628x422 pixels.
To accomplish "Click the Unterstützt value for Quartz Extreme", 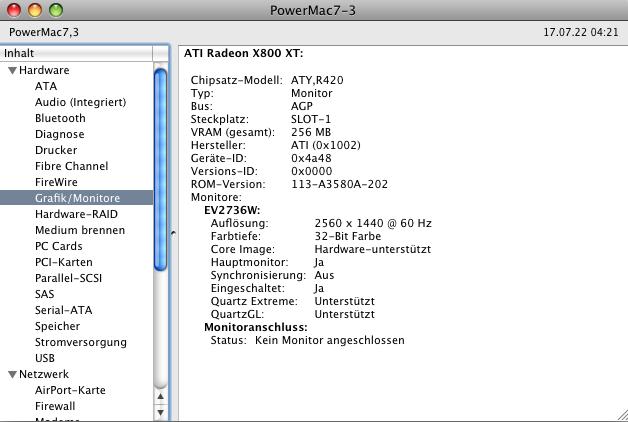I will 345,301.
